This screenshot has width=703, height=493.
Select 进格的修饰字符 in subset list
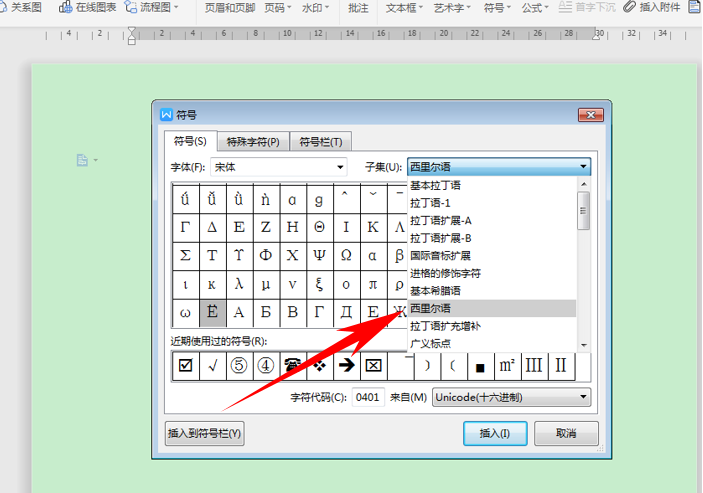coord(492,273)
